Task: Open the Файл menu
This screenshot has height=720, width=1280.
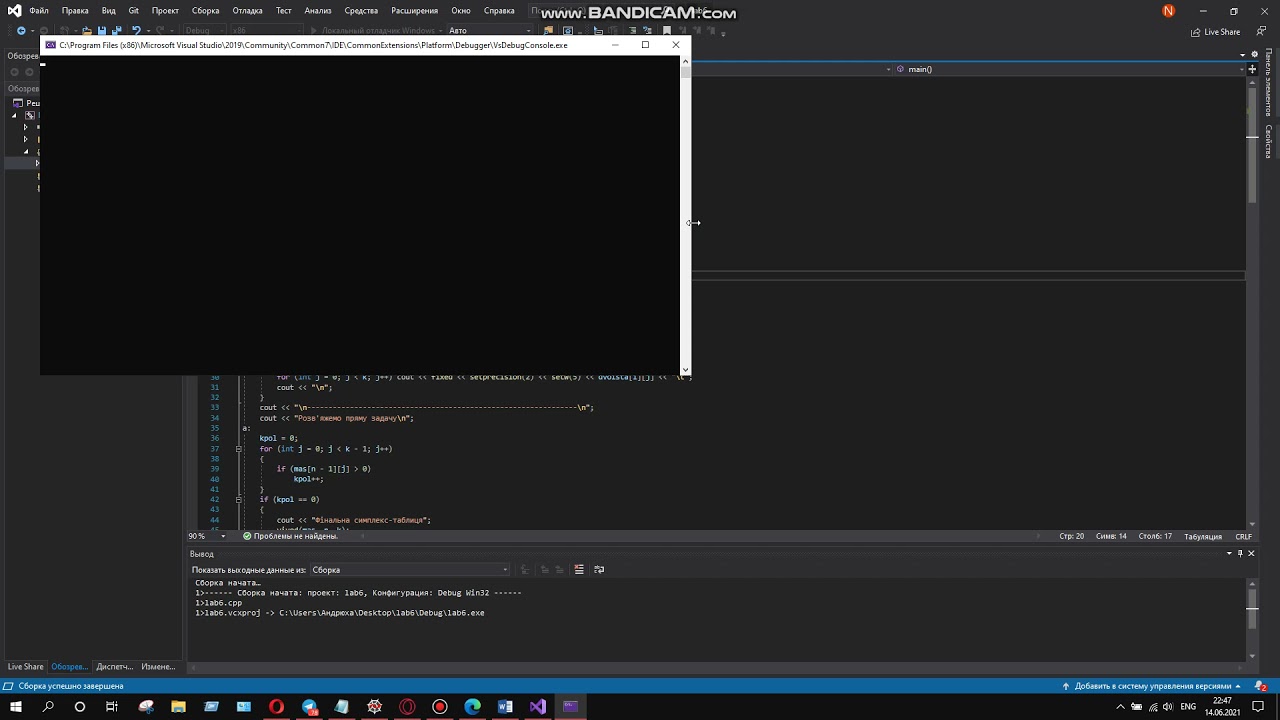Action: coord(39,11)
